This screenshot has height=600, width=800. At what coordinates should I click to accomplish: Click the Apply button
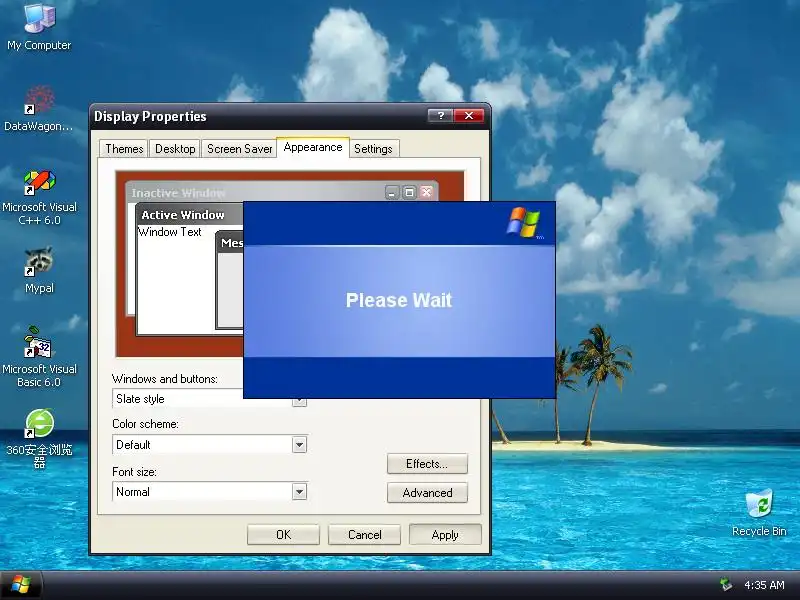pos(445,535)
